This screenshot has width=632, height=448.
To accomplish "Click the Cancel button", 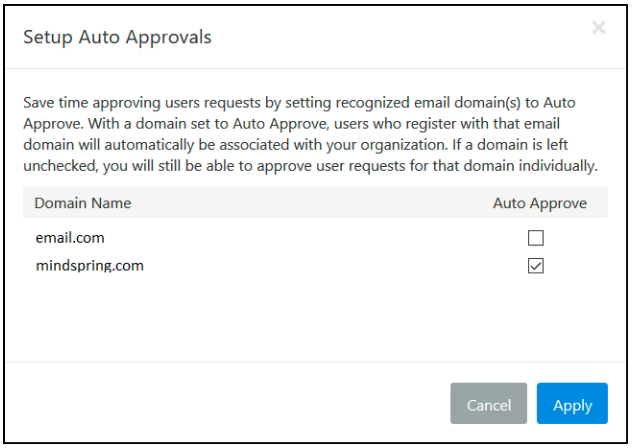I will click(489, 403).
